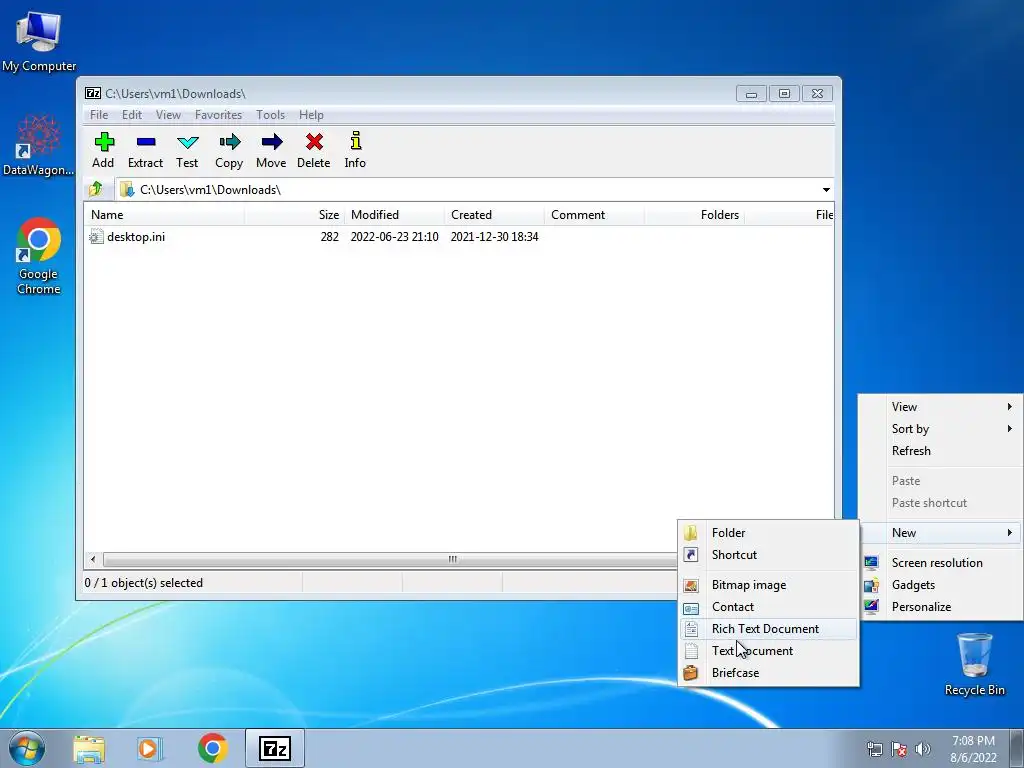Open the Edit menu
This screenshot has height=768, width=1024.
pos(132,115)
